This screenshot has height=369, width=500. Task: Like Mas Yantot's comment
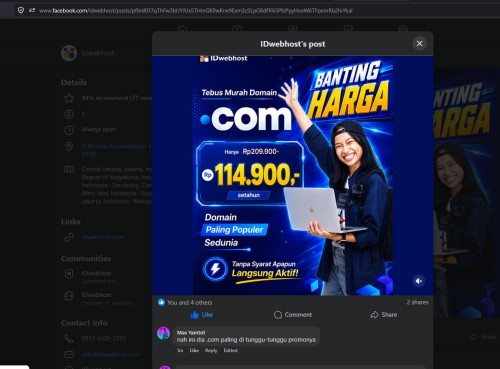(x=194, y=350)
